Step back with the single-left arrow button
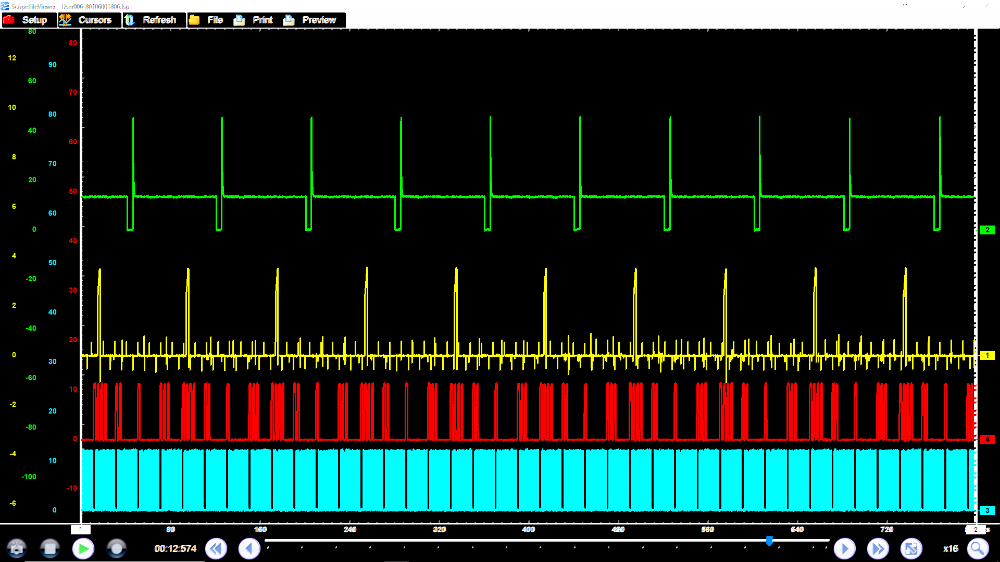1000x562 pixels. tap(250, 548)
